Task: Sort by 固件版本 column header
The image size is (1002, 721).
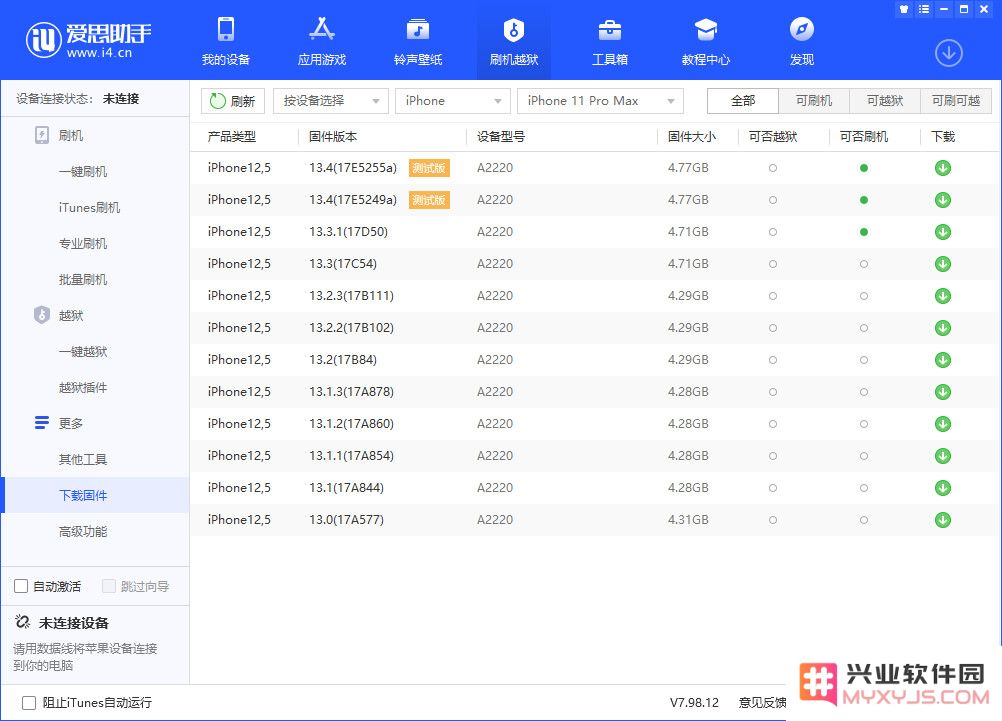Action: point(333,137)
